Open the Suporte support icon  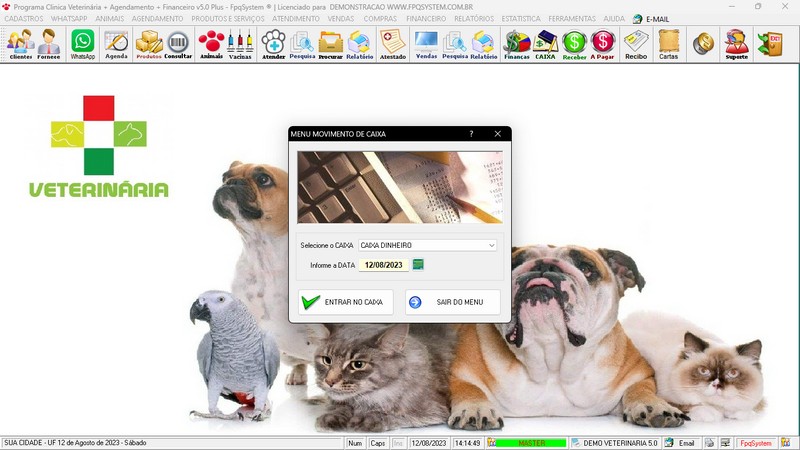[737, 44]
